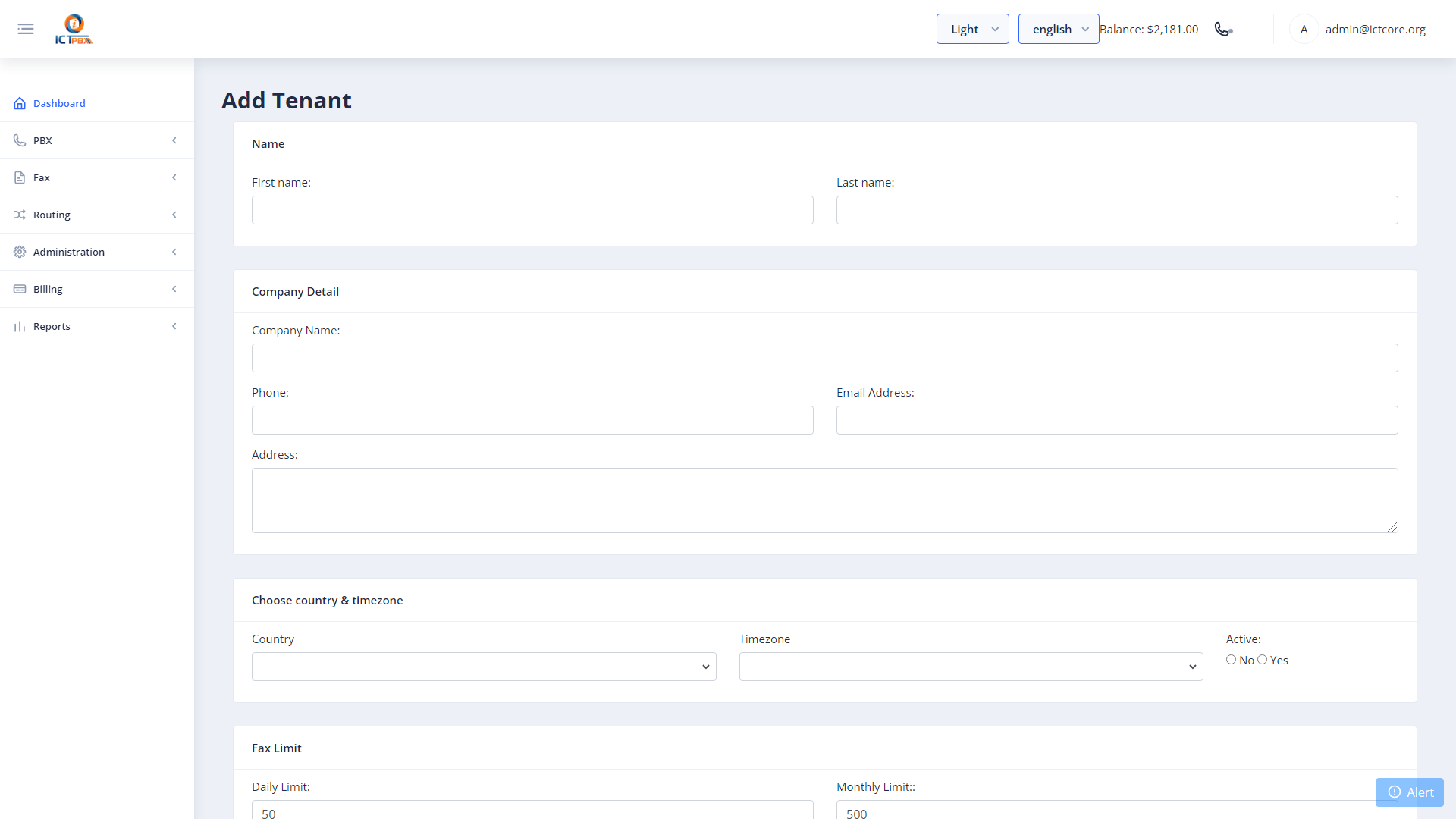Image resolution: width=1456 pixels, height=819 pixels.
Task: Open the english language dropdown
Action: tap(1058, 29)
